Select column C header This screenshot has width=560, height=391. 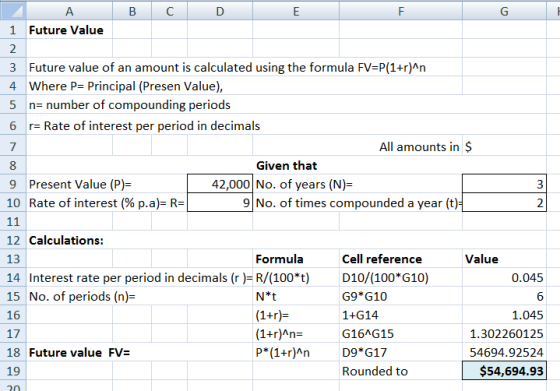[x=170, y=11]
